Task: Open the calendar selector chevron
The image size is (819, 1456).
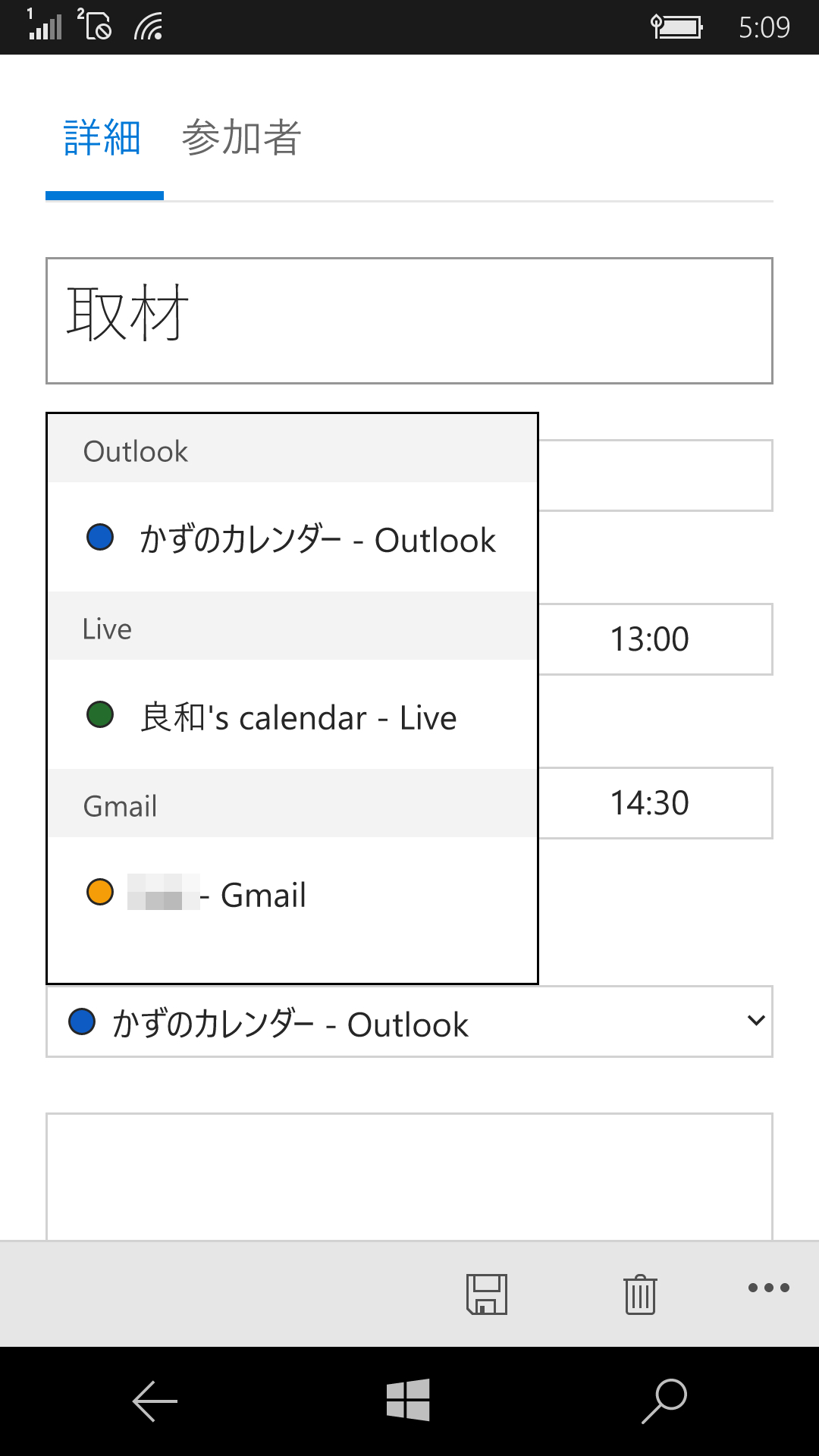Action: (x=755, y=1021)
